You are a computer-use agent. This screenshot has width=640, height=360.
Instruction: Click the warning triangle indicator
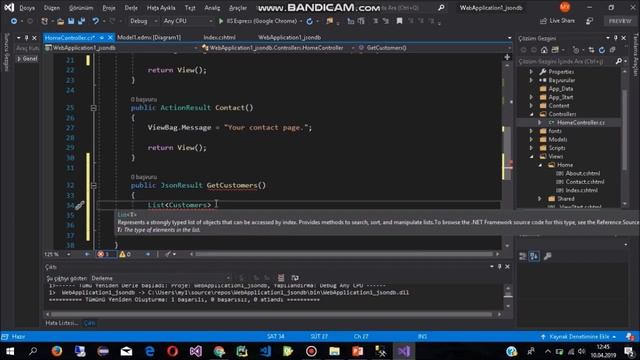point(122,254)
